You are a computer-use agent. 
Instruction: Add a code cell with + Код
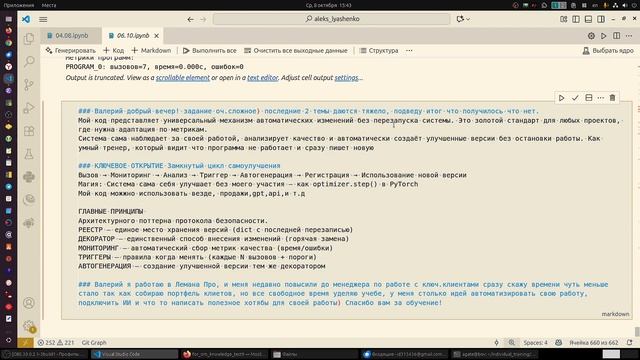[x=114, y=51]
